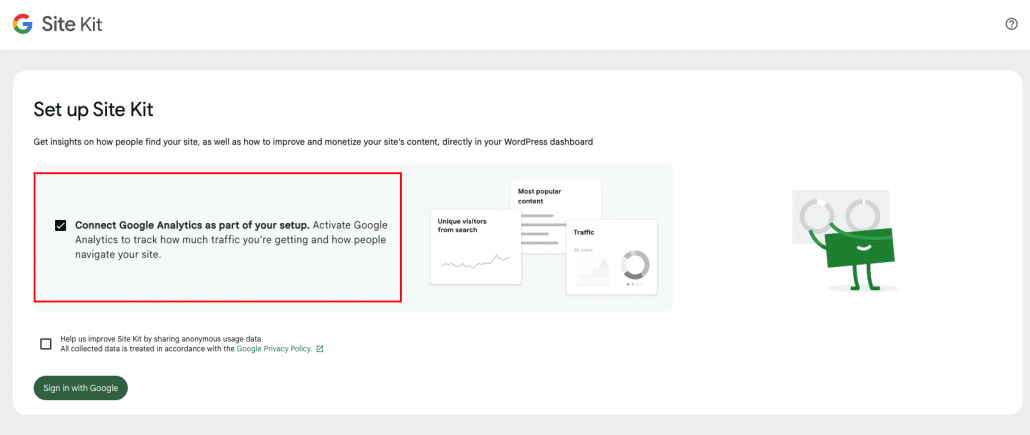Click the Google G logo
The height and width of the screenshot is (435, 1030).
22,24
